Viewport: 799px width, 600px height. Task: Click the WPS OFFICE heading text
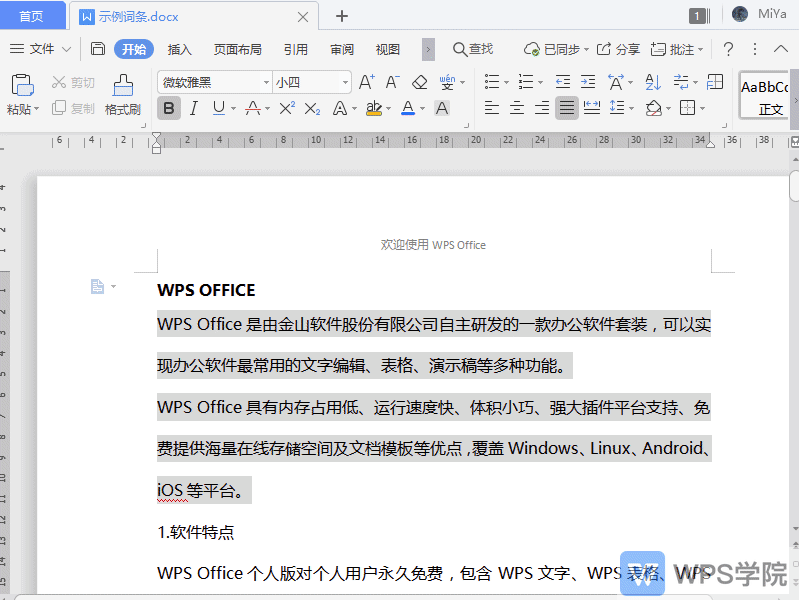[x=206, y=290]
